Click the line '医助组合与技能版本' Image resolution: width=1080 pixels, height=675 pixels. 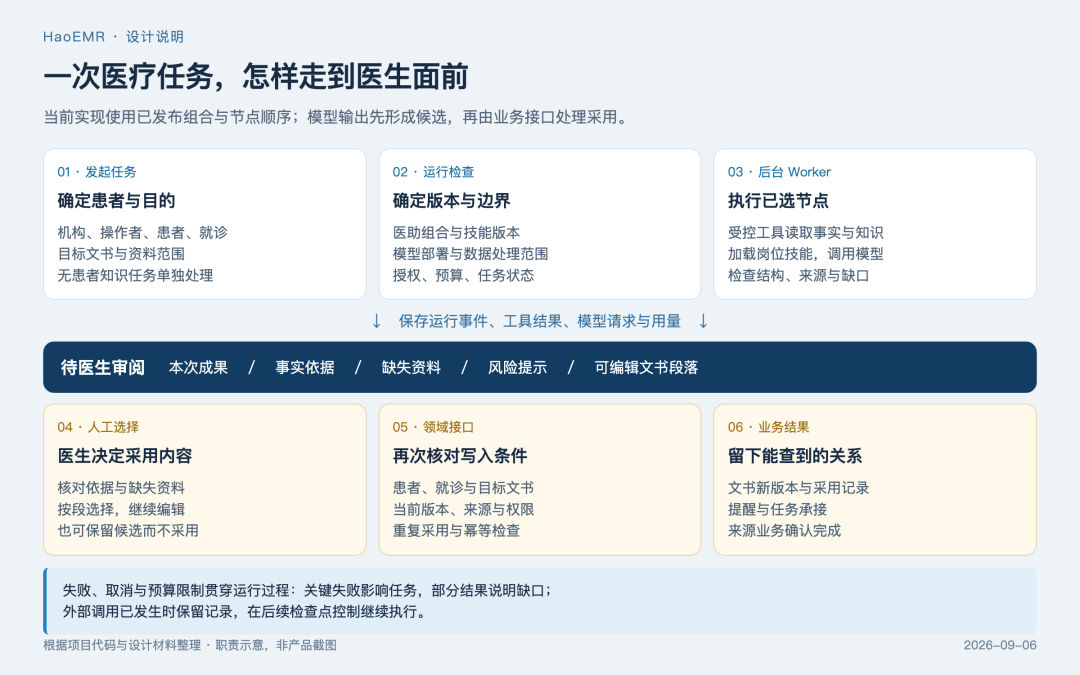[x=457, y=232]
